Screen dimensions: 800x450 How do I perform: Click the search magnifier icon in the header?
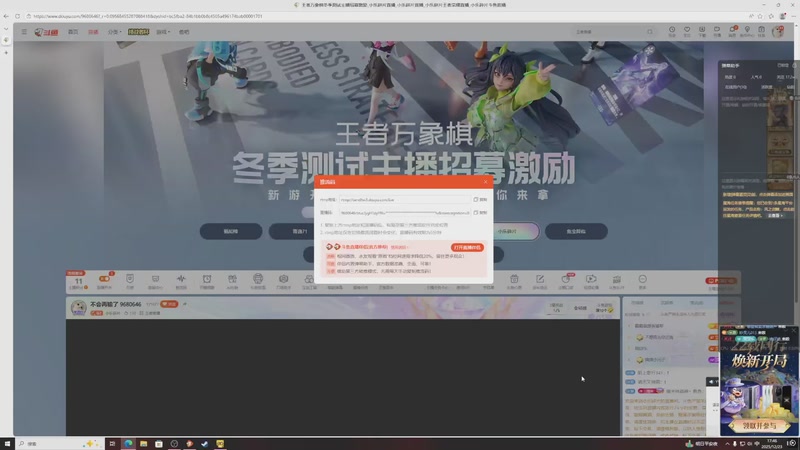pyautogui.click(x=649, y=32)
